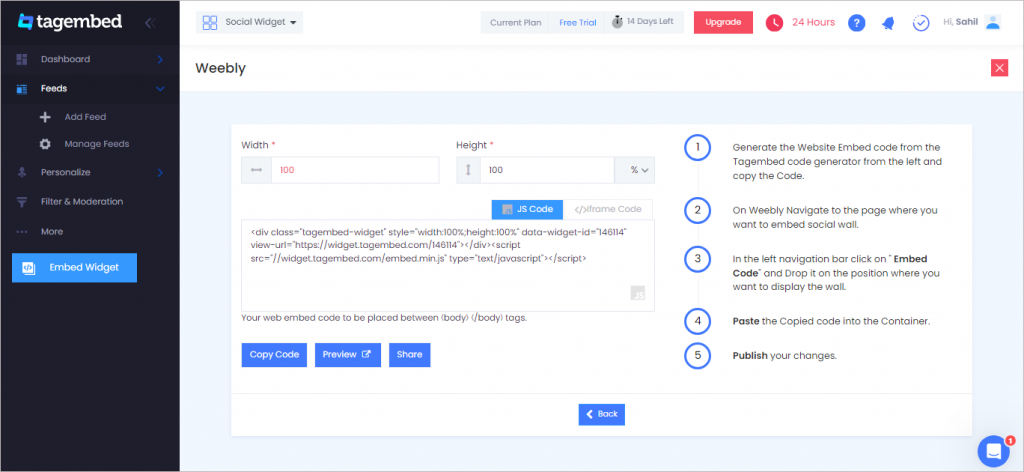Click the JS badge icon in code box
Image resolution: width=1024 pixels, height=472 pixels.
tap(638, 293)
